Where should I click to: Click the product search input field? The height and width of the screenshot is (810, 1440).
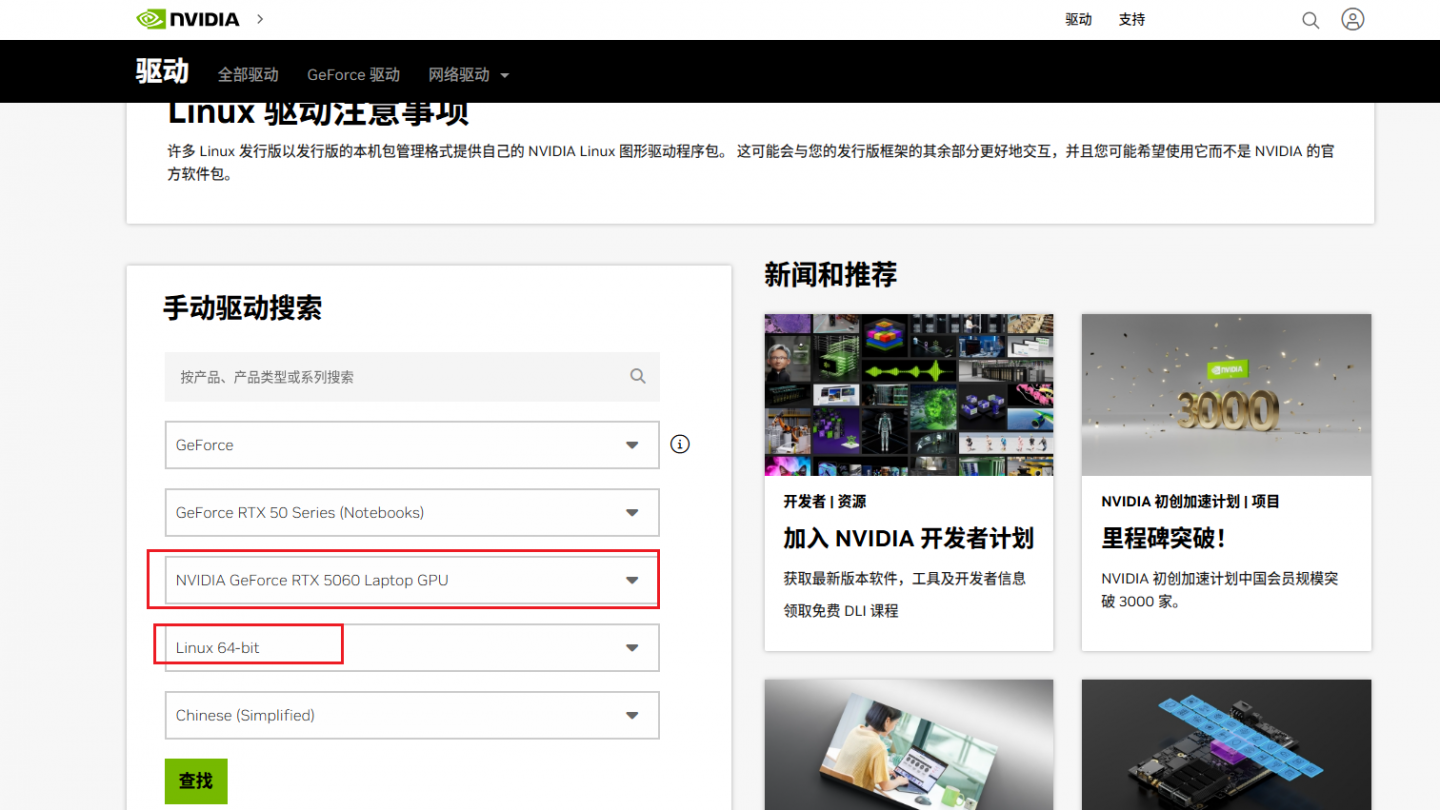coord(400,377)
